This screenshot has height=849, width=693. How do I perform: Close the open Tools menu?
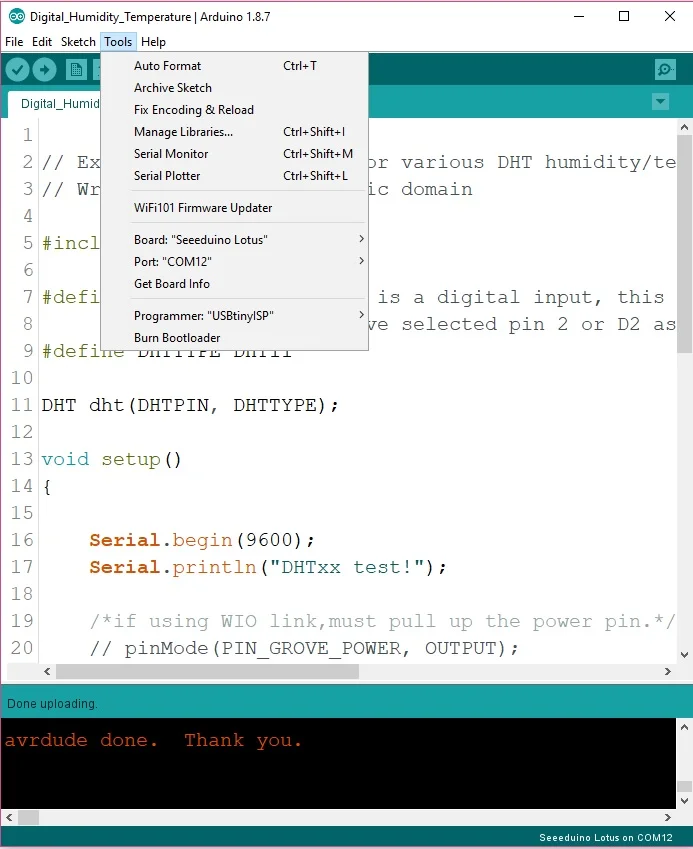click(x=118, y=42)
